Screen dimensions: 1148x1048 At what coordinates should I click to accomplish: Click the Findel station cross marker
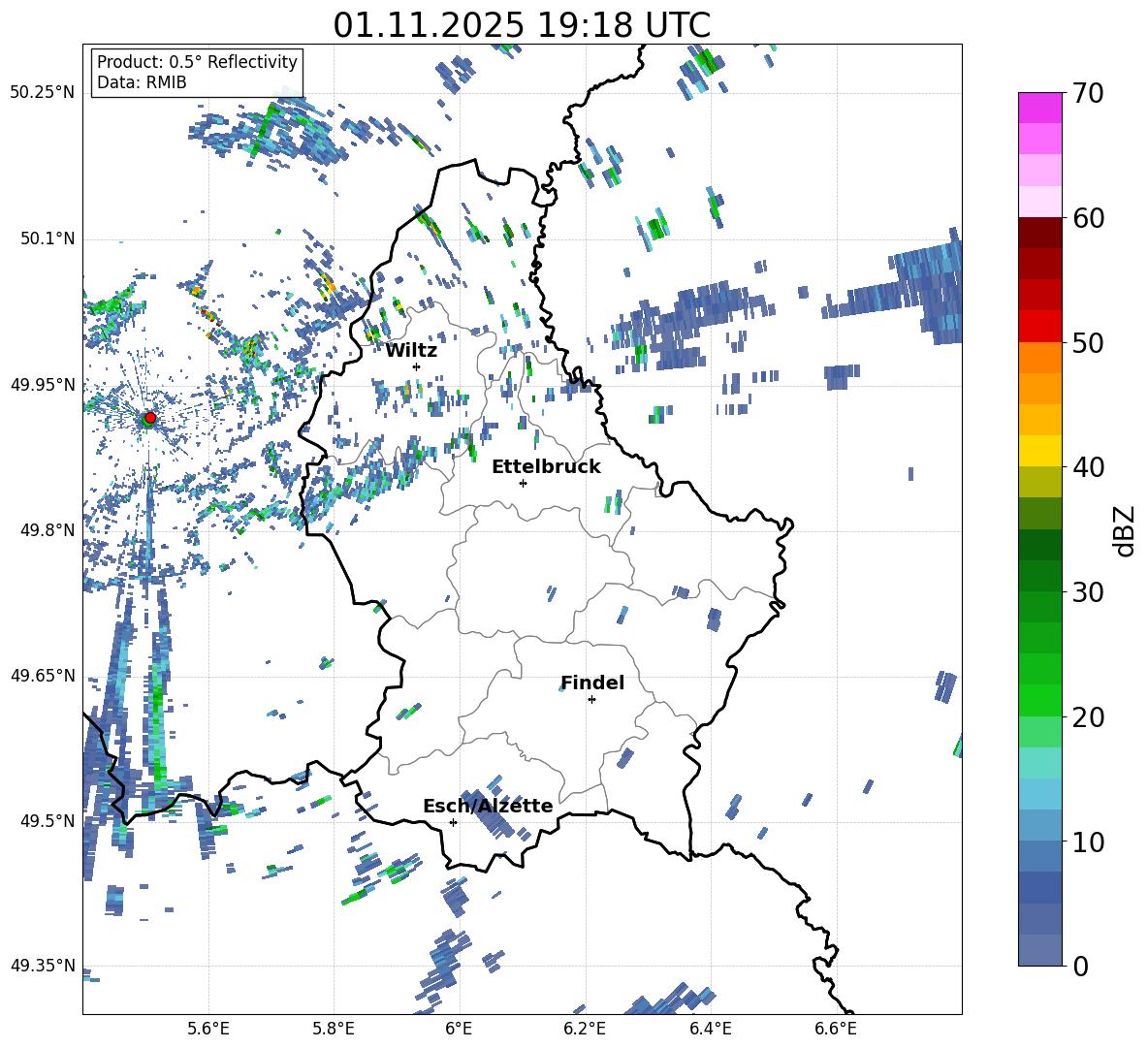(591, 700)
